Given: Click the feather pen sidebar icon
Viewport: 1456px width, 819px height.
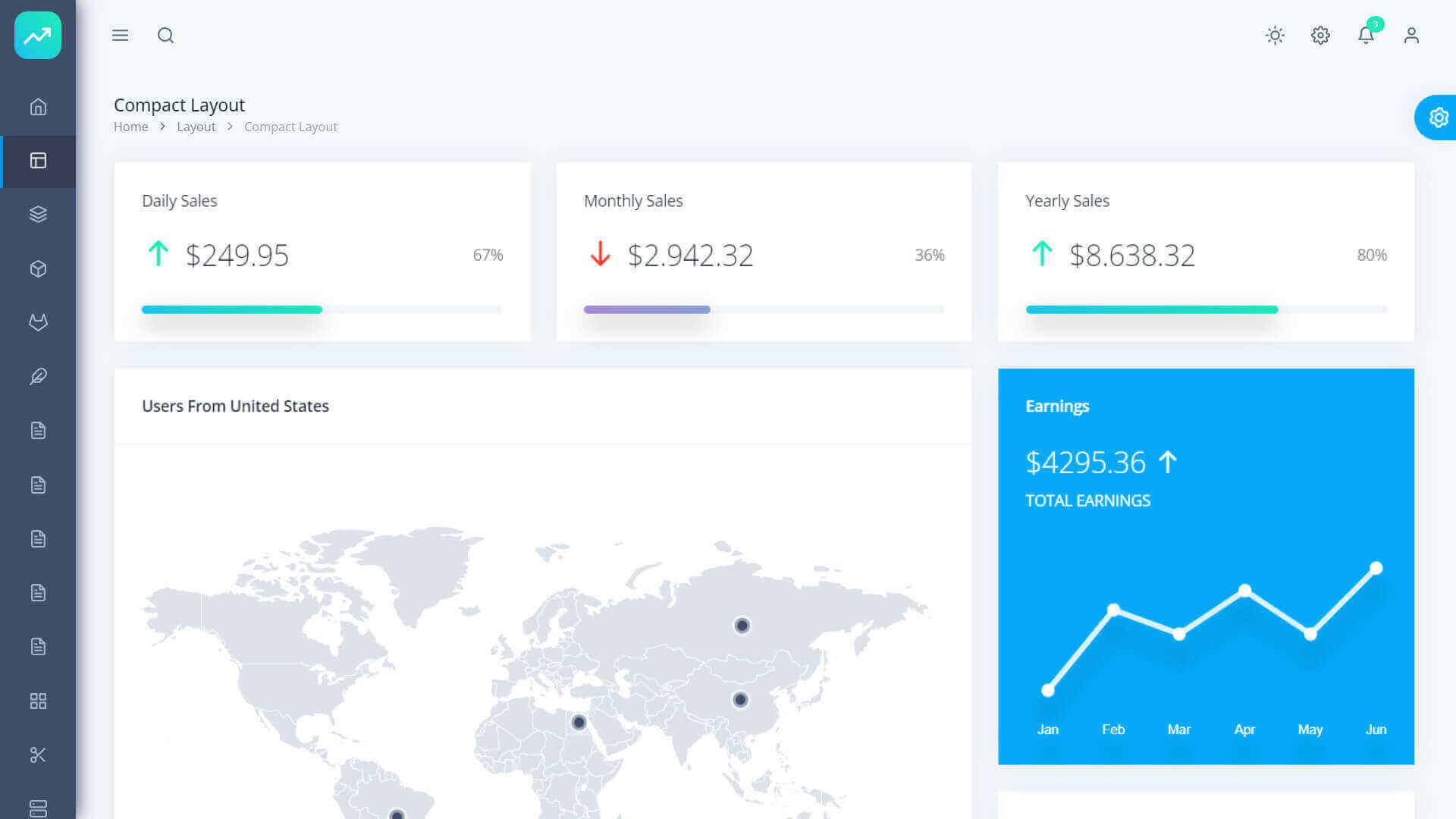Looking at the screenshot, I should tap(38, 377).
